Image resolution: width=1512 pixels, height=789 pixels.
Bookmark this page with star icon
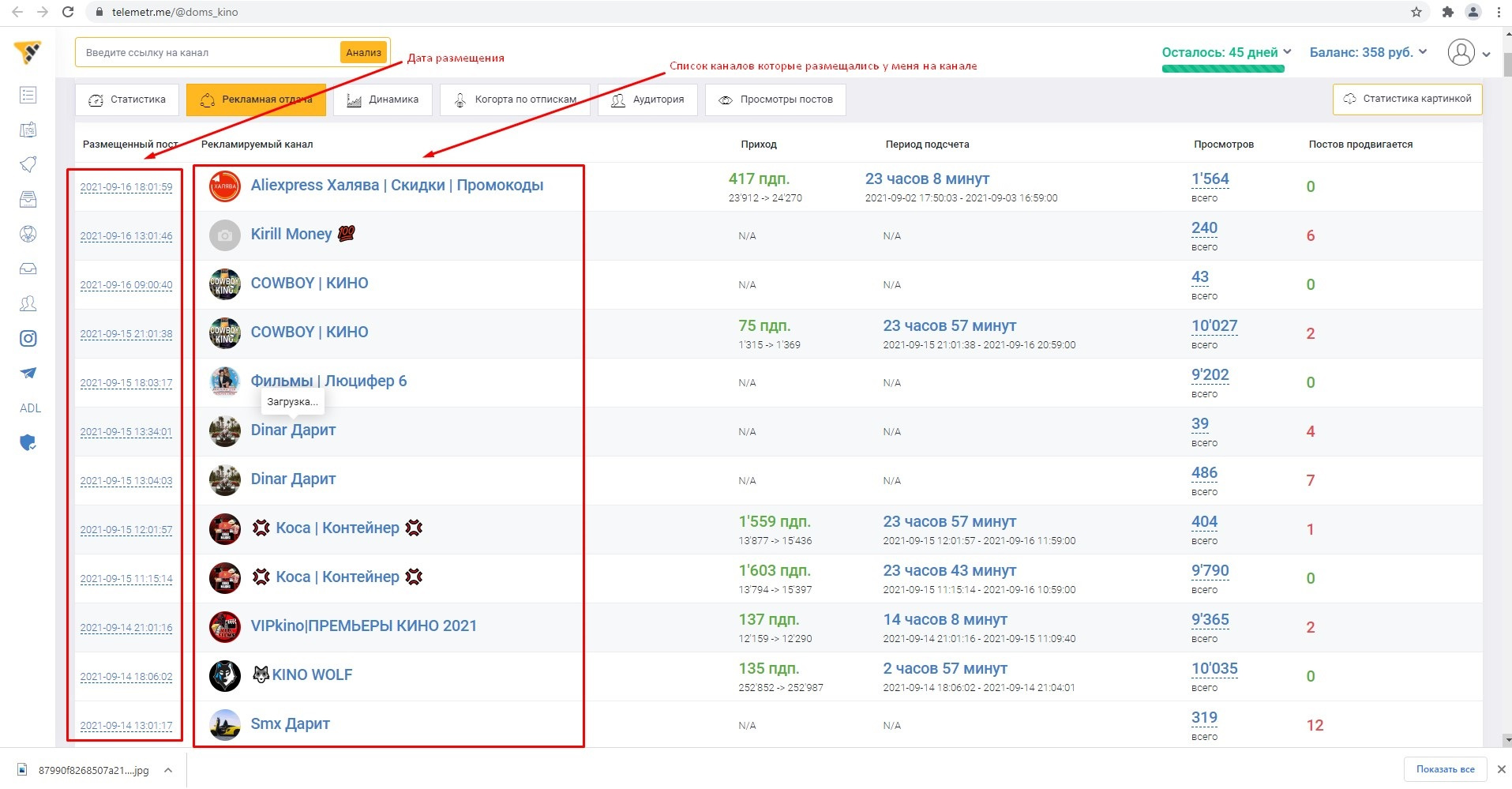click(x=1416, y=12)
